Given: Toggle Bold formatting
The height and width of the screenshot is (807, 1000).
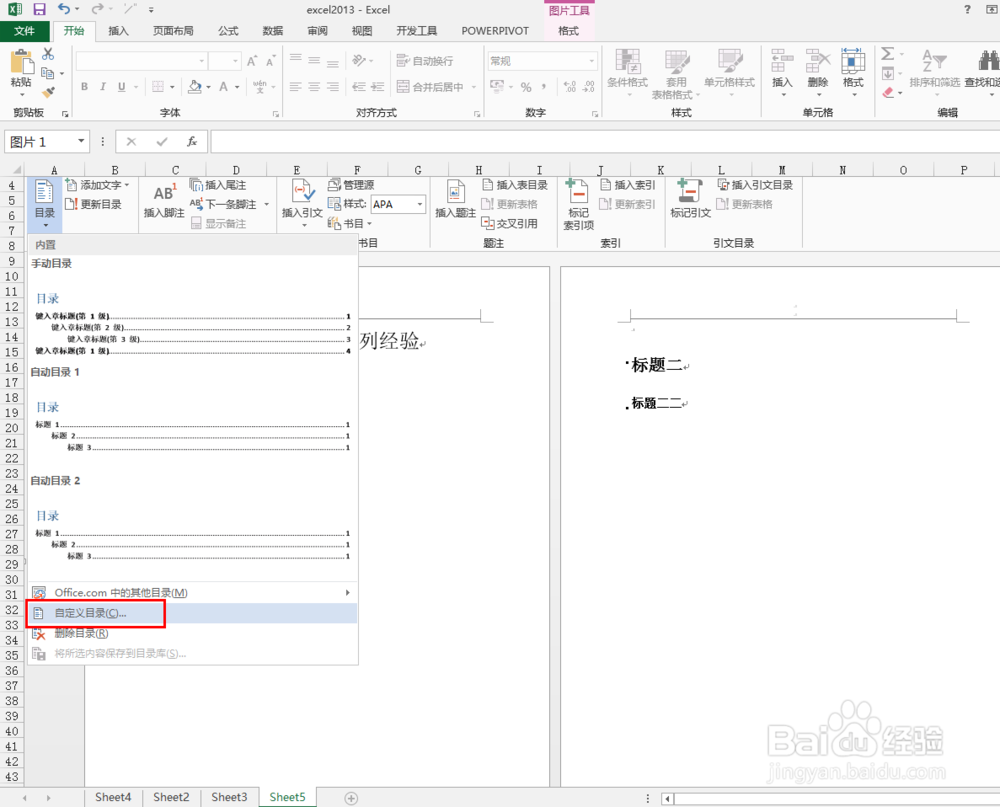Looking at the screenshot, I should [x=84, y=87].
